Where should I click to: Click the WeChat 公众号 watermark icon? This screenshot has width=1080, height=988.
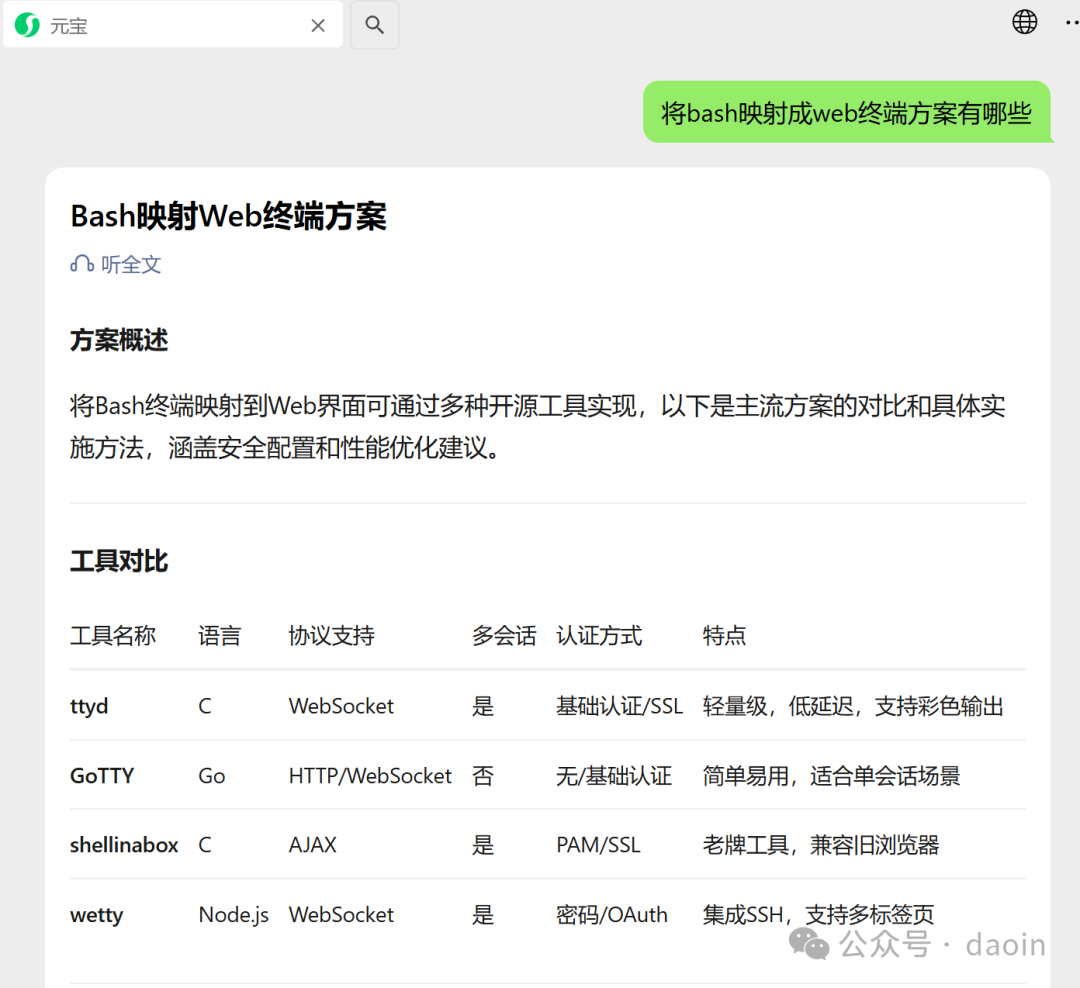click(x=809, y=944)
